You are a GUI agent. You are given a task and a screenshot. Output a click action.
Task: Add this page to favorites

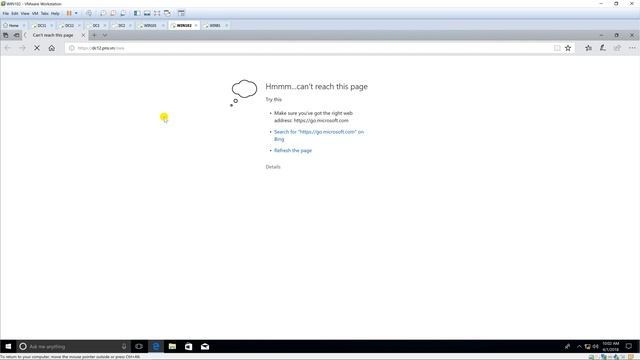point(568,48)
